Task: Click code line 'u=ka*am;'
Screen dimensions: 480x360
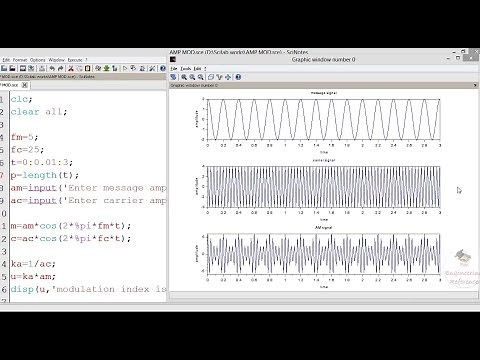Action: (33, 276)
